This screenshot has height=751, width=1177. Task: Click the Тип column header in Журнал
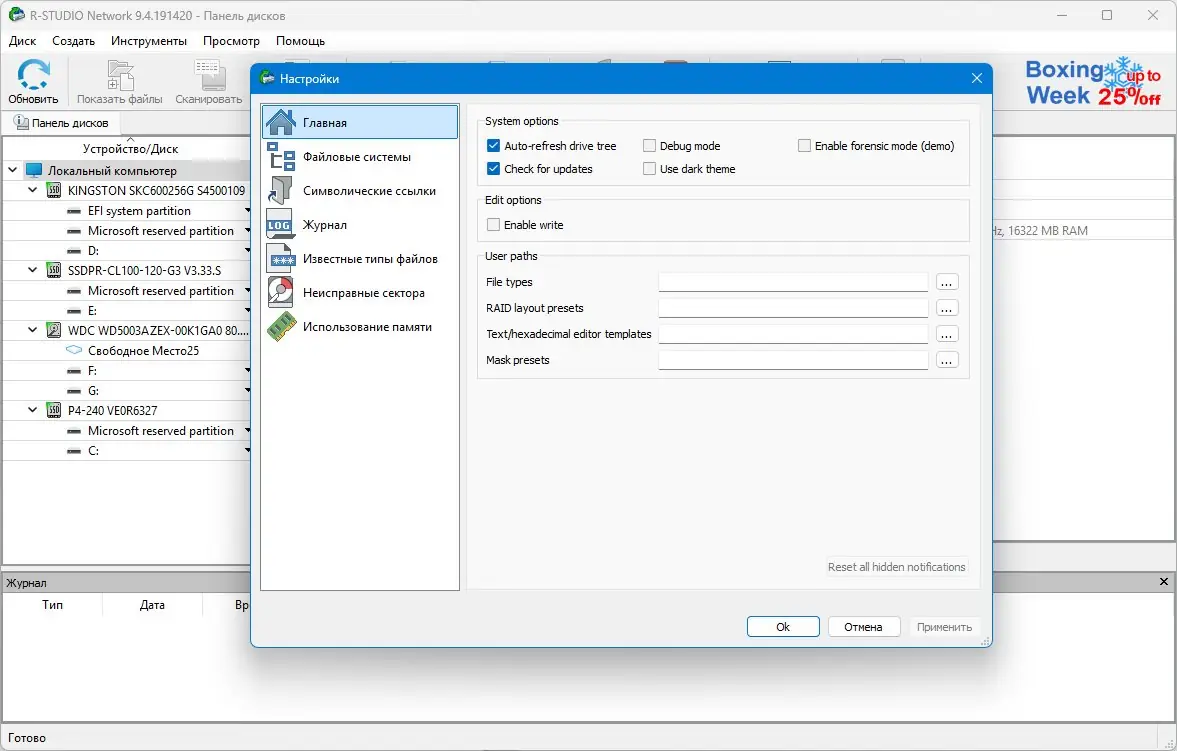[x=53, y=605]
